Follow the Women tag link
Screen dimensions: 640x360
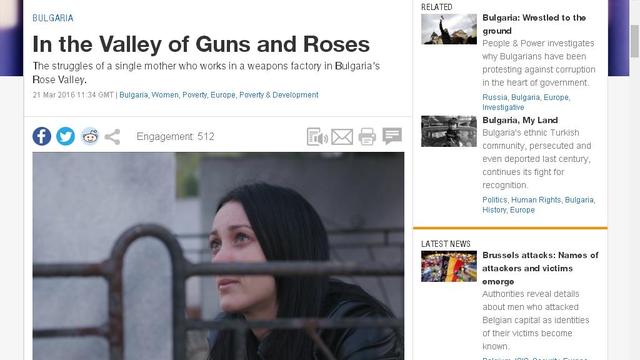click(165, 95)
